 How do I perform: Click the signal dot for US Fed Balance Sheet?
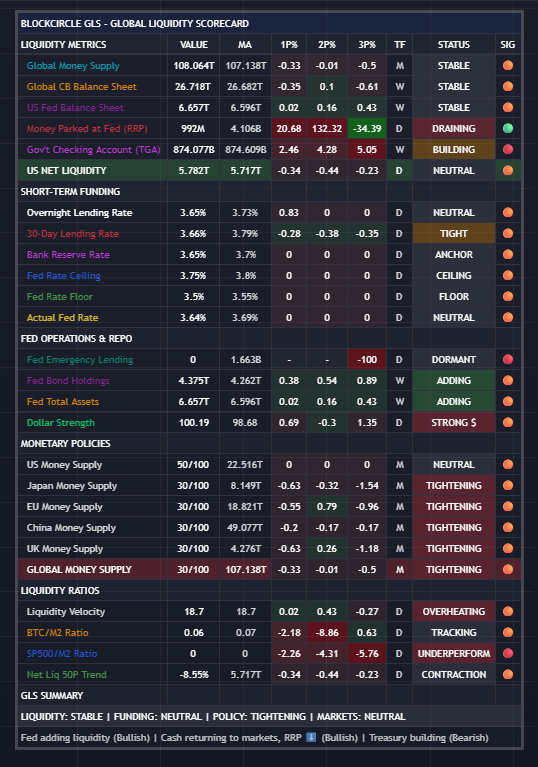point(508,108)
